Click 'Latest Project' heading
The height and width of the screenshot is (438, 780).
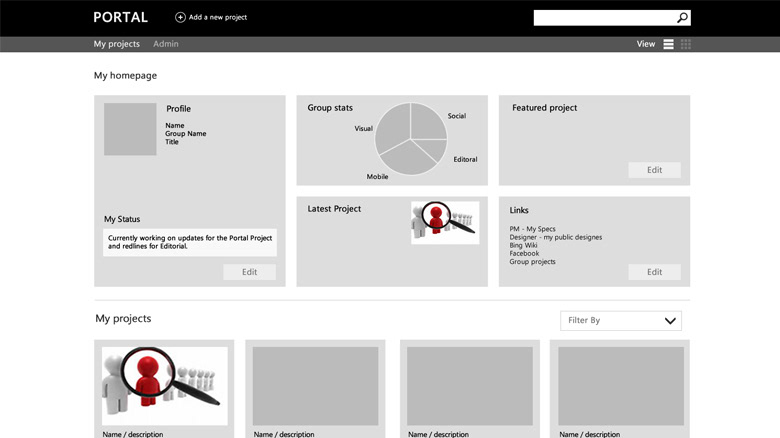(334, 209)
